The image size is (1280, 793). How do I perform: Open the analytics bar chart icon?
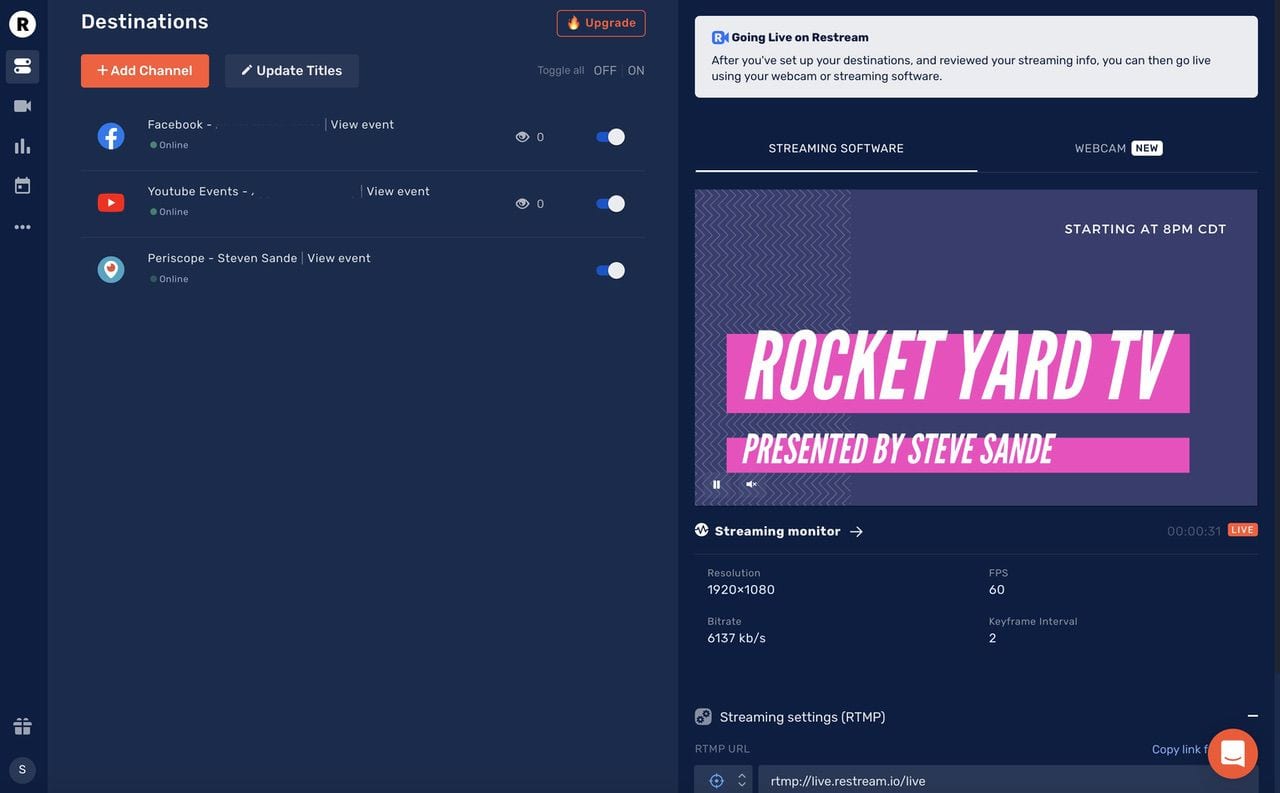click(x=22, y=146)
